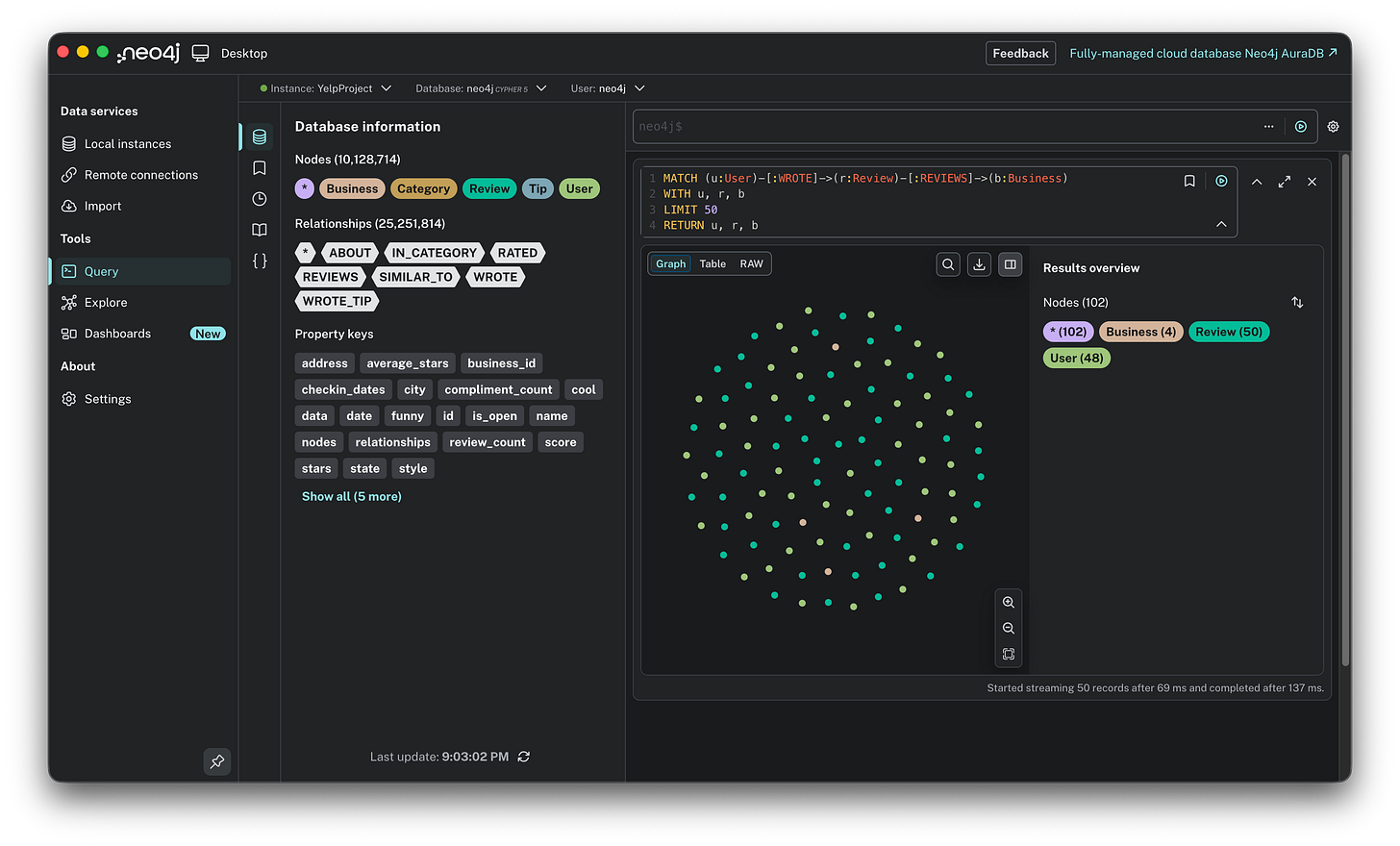Open the parameters panel using curly braces icon
This screenshot has width=1400, height=846.
(258, 260)
